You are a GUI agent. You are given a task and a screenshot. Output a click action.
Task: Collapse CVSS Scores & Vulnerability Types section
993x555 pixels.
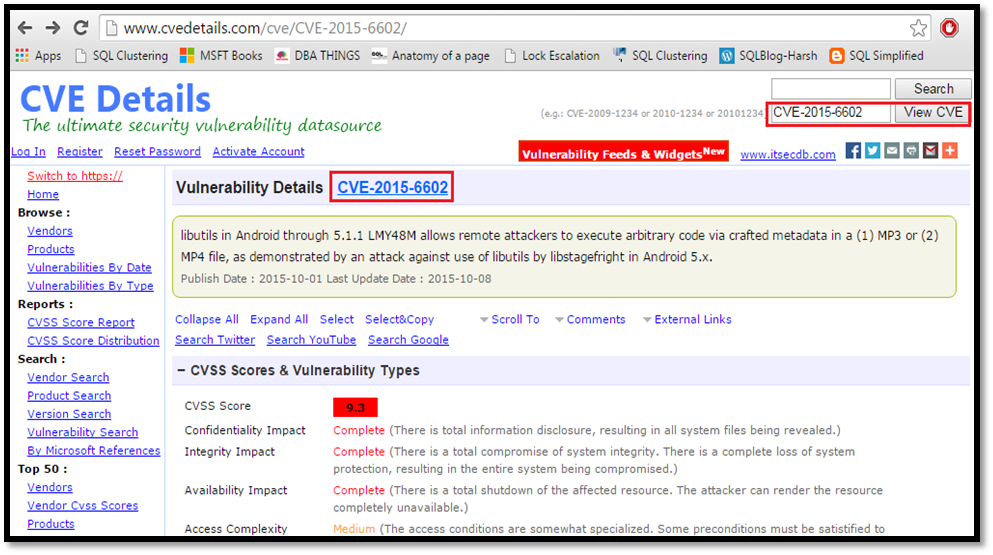[181, 370]
